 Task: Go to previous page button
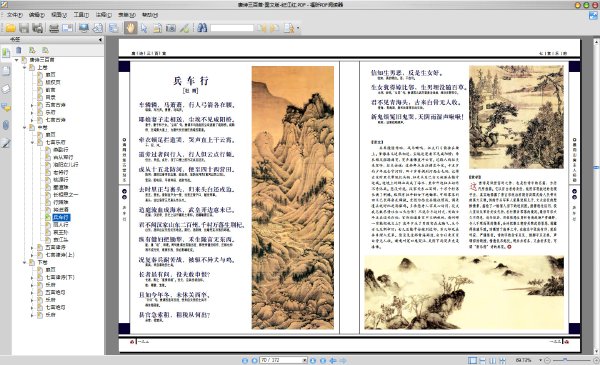pyautogui.click(x=254, y=360)
